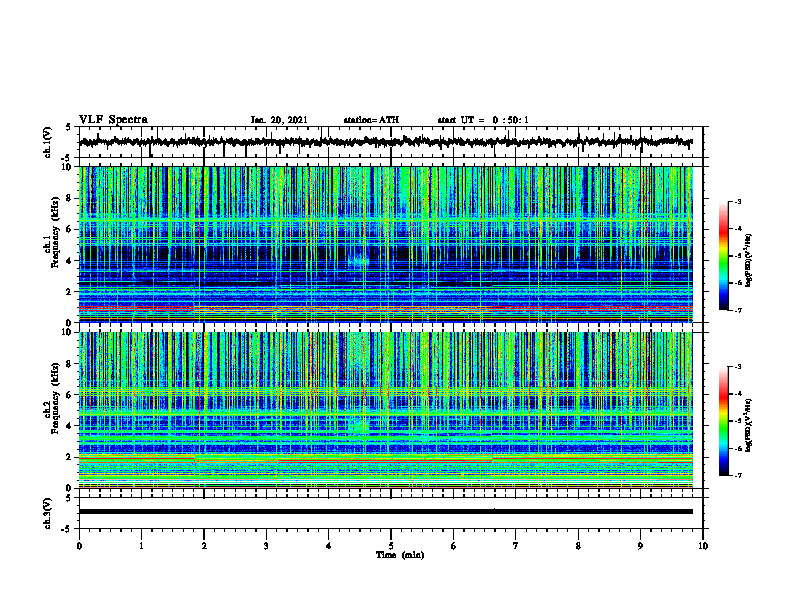Click the "8" tick on time axis
Screen dimensions: 792x612
[578, 546]
